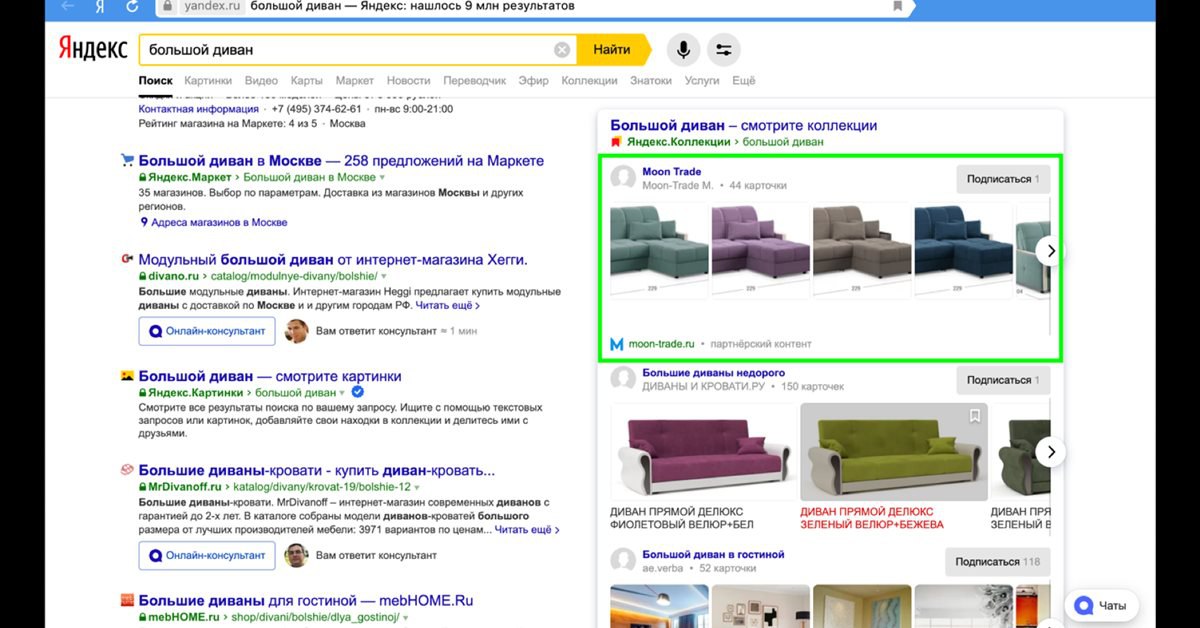This screenshot has width=1200, height=628.
Task: Open the moon-trade.ru partner link
Action: 662,344
